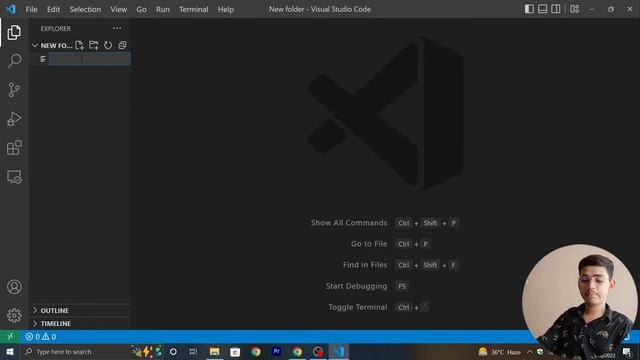The height and width of the screenshot is (360, 640).
Task: Click the Find in Files text
Action: (x=365, y=265)
